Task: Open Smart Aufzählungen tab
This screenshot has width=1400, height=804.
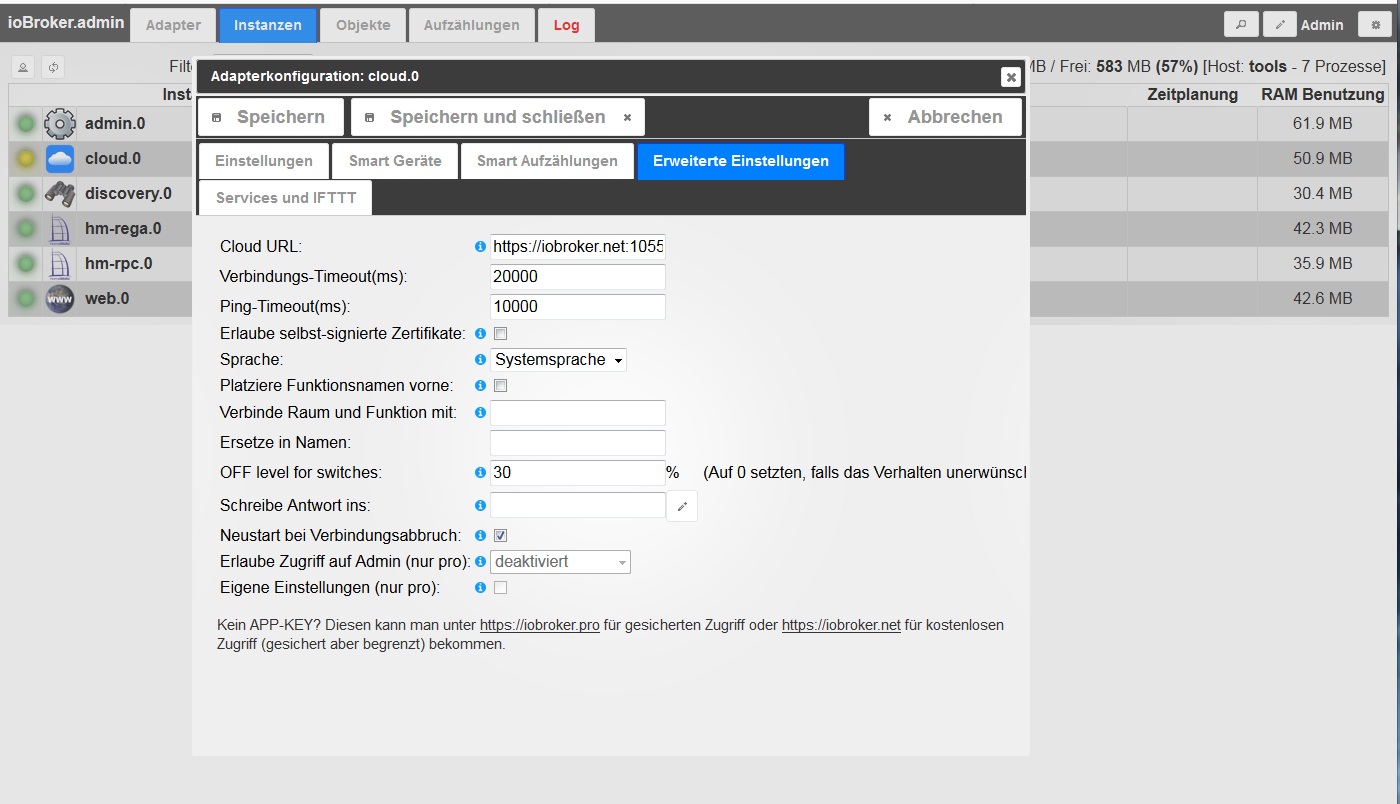Action: click(x=547, y=161)
